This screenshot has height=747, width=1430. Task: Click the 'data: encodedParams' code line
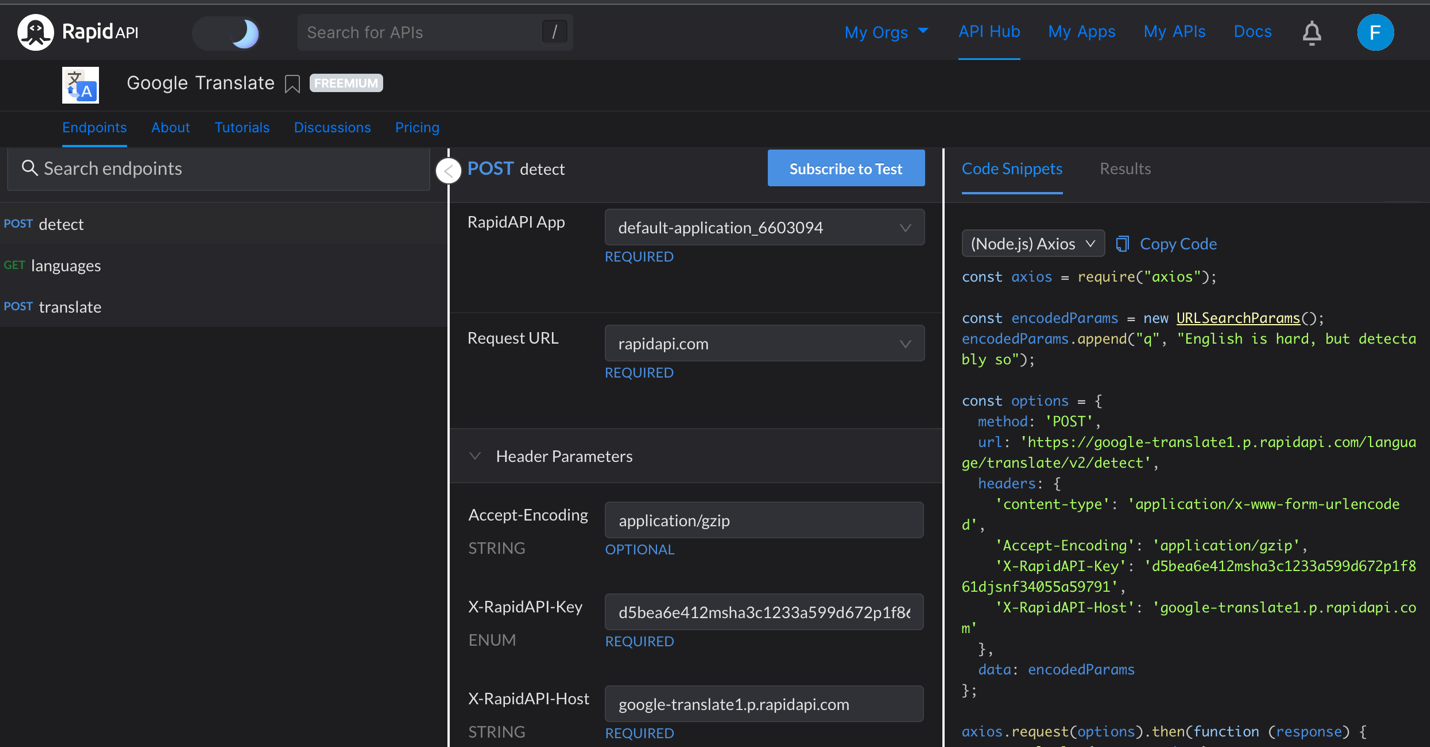1056,670
